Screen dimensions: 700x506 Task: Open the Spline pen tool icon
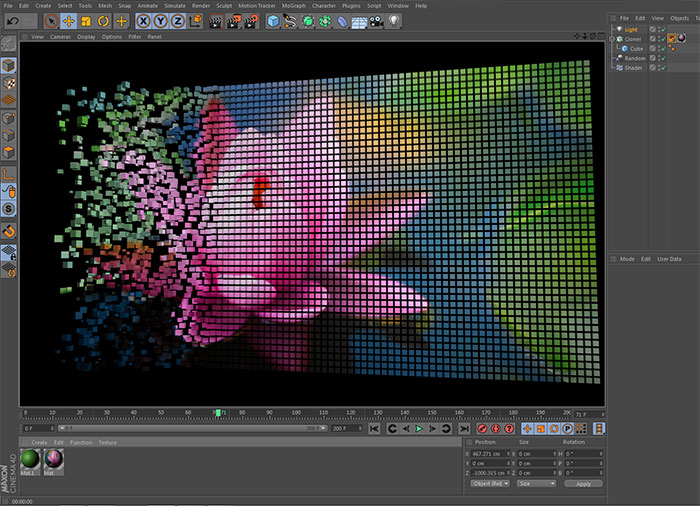290,21
